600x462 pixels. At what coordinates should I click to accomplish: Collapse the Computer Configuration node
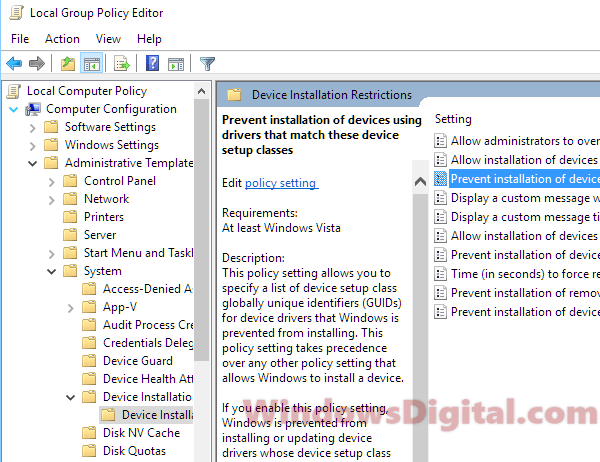pyautogui.click(x=13, y=109)
